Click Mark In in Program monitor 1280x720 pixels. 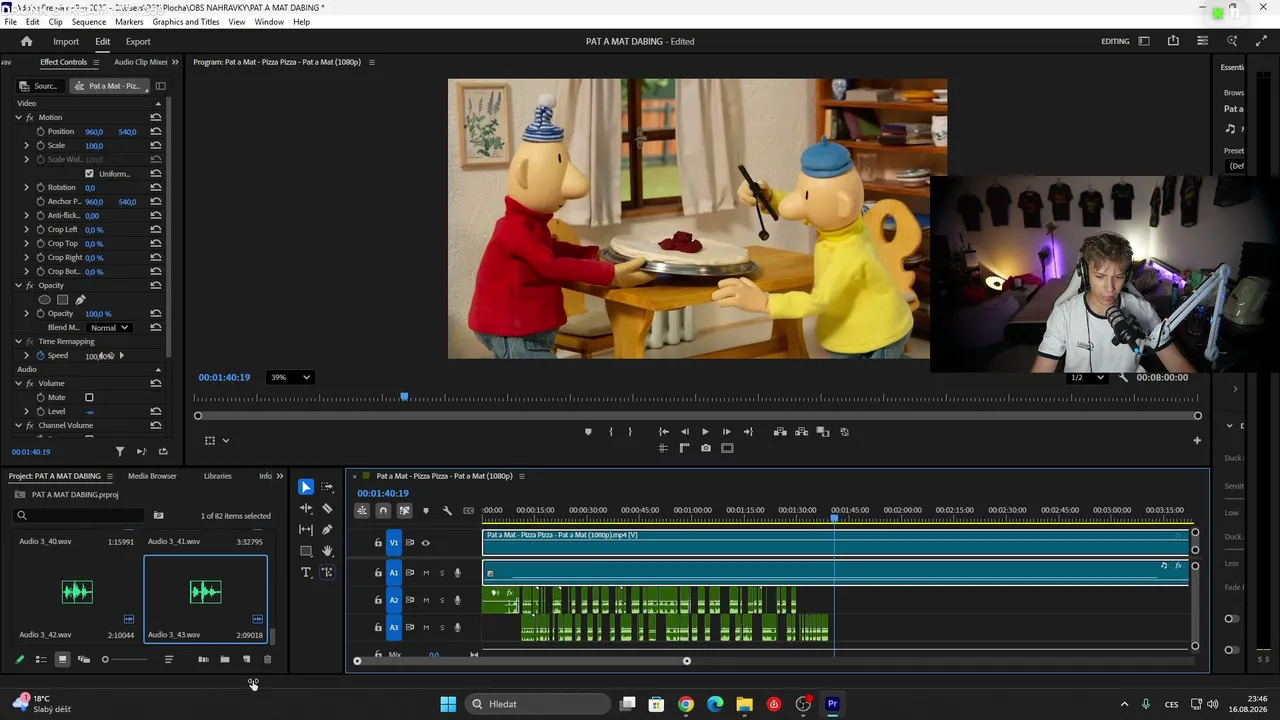click(610, 432)
